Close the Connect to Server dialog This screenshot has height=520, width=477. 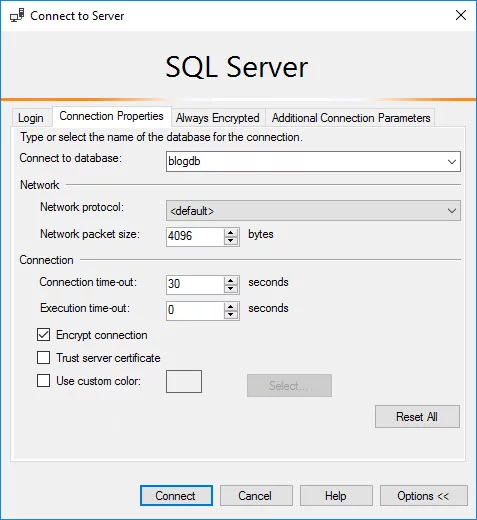(x=461, y=15)
